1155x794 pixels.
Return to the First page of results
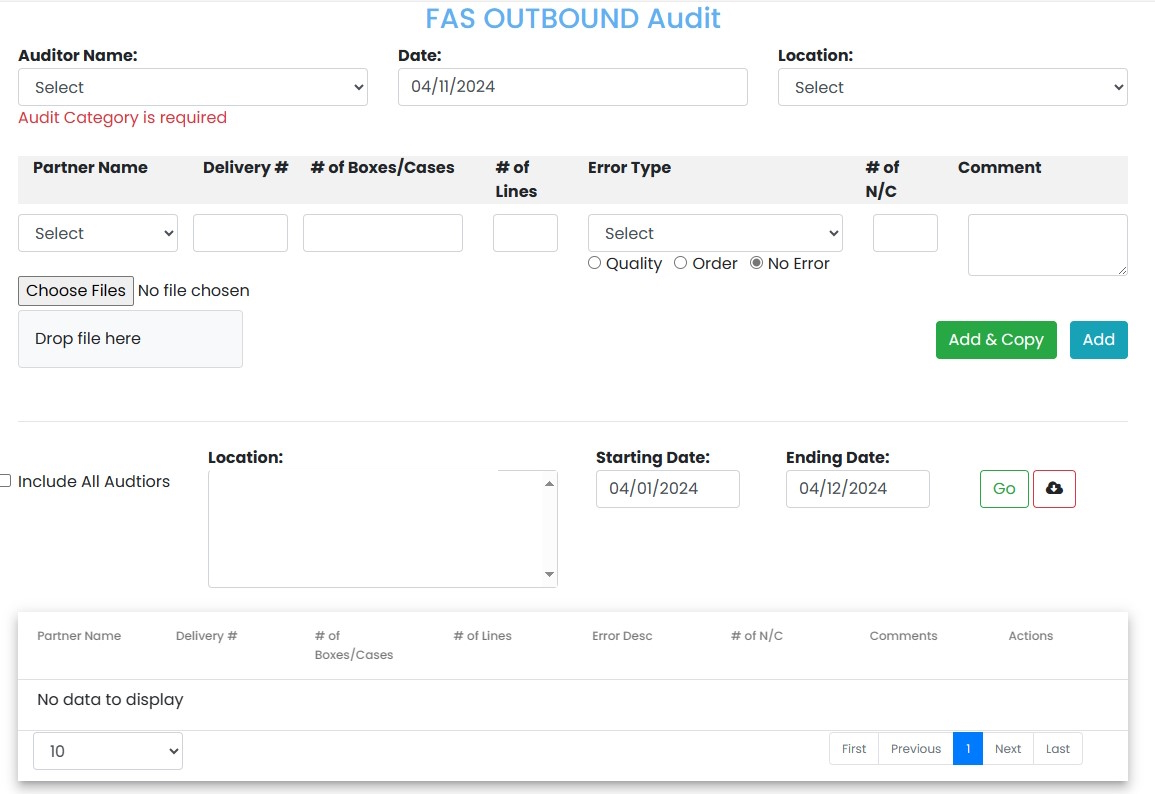click(x=853, y=748)
